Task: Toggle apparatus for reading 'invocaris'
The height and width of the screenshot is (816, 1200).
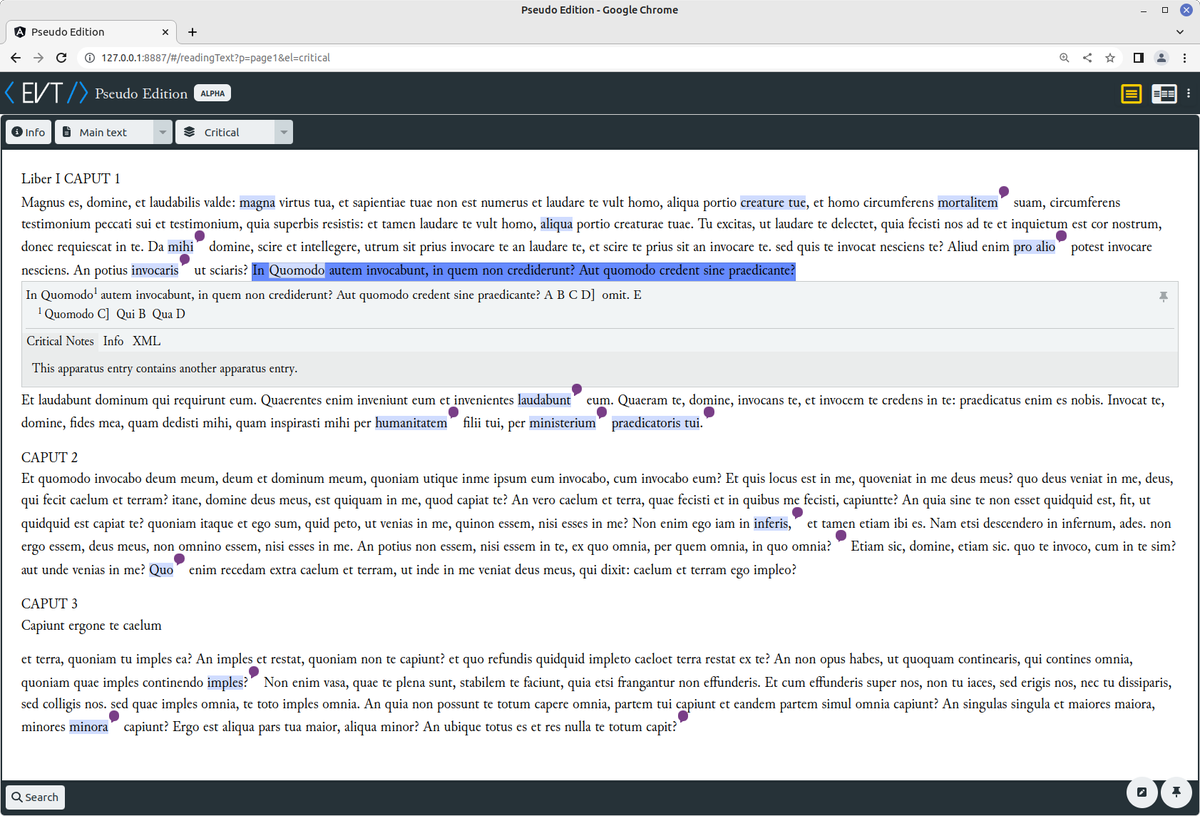Action: click(x=155, y=270)
